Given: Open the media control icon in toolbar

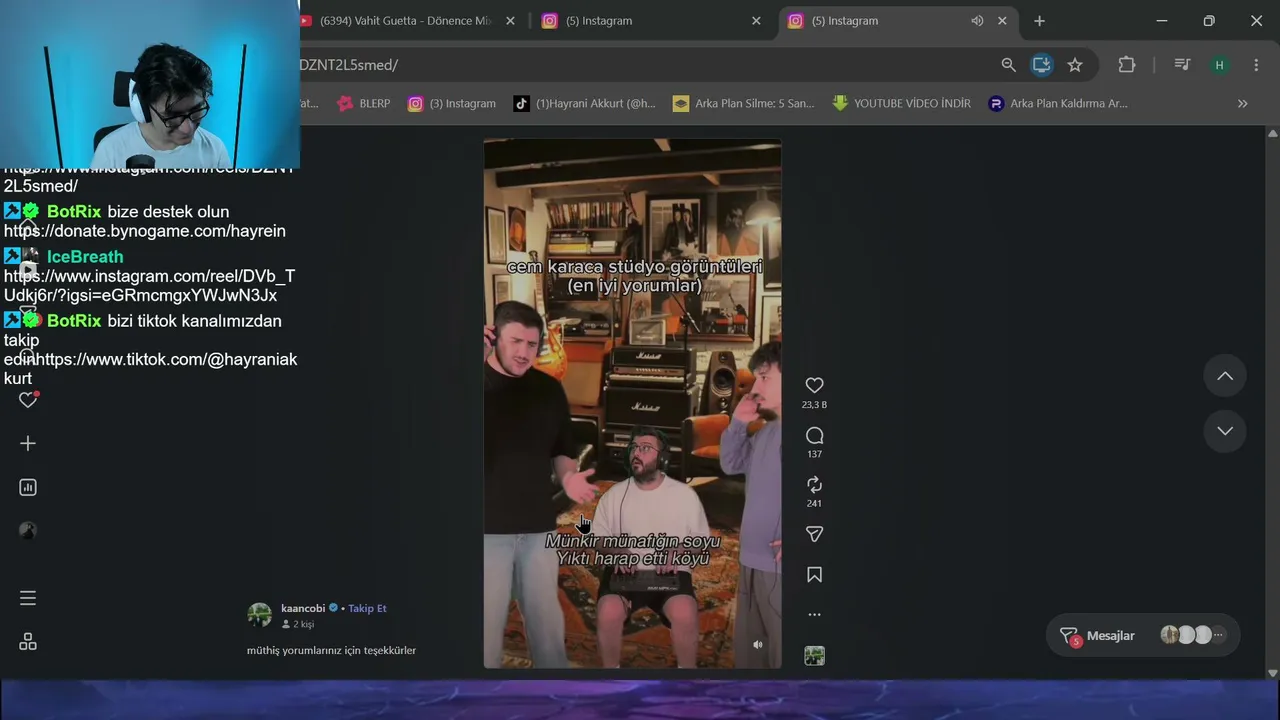Looking at the screenshot, I should [1182, 65].
